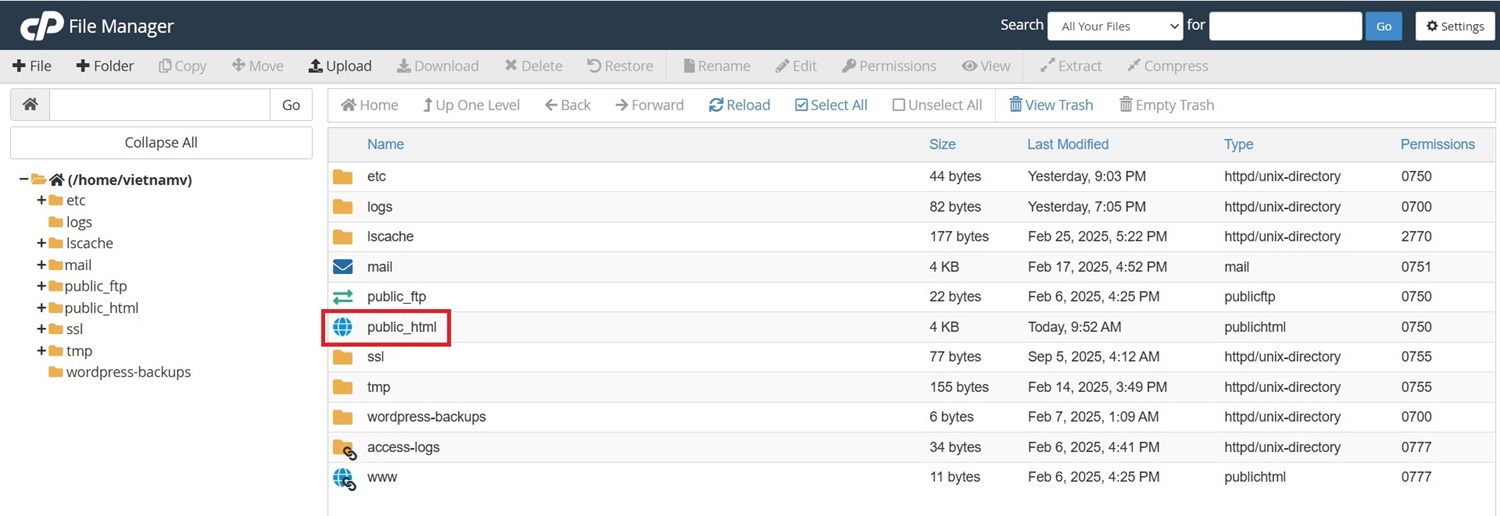Create a new folder with Folder button
The width and height of the screenshot is (1500, 516).
(105, 66)
